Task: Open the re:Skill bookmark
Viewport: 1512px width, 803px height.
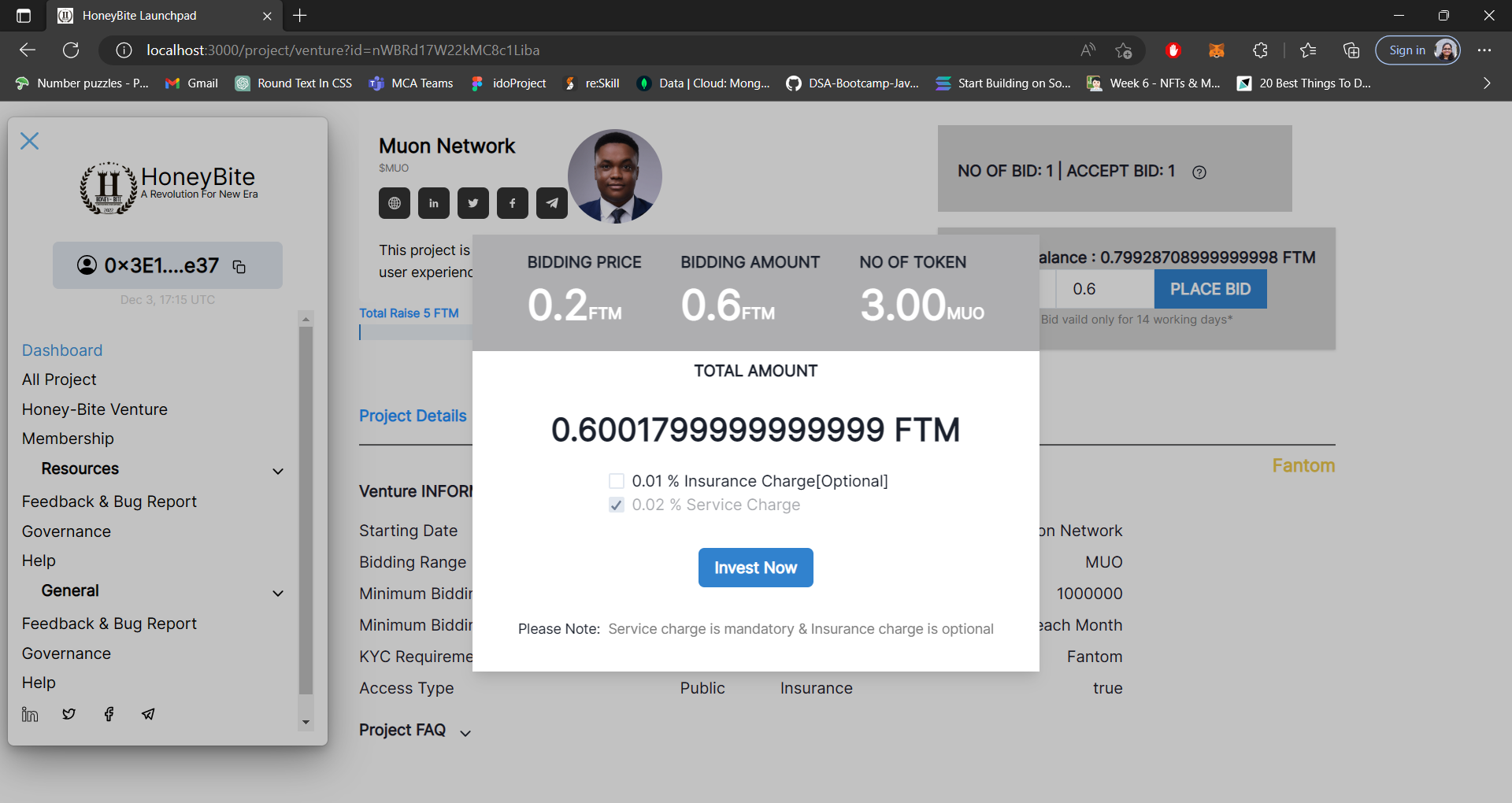Action: (x=591, y=83)
